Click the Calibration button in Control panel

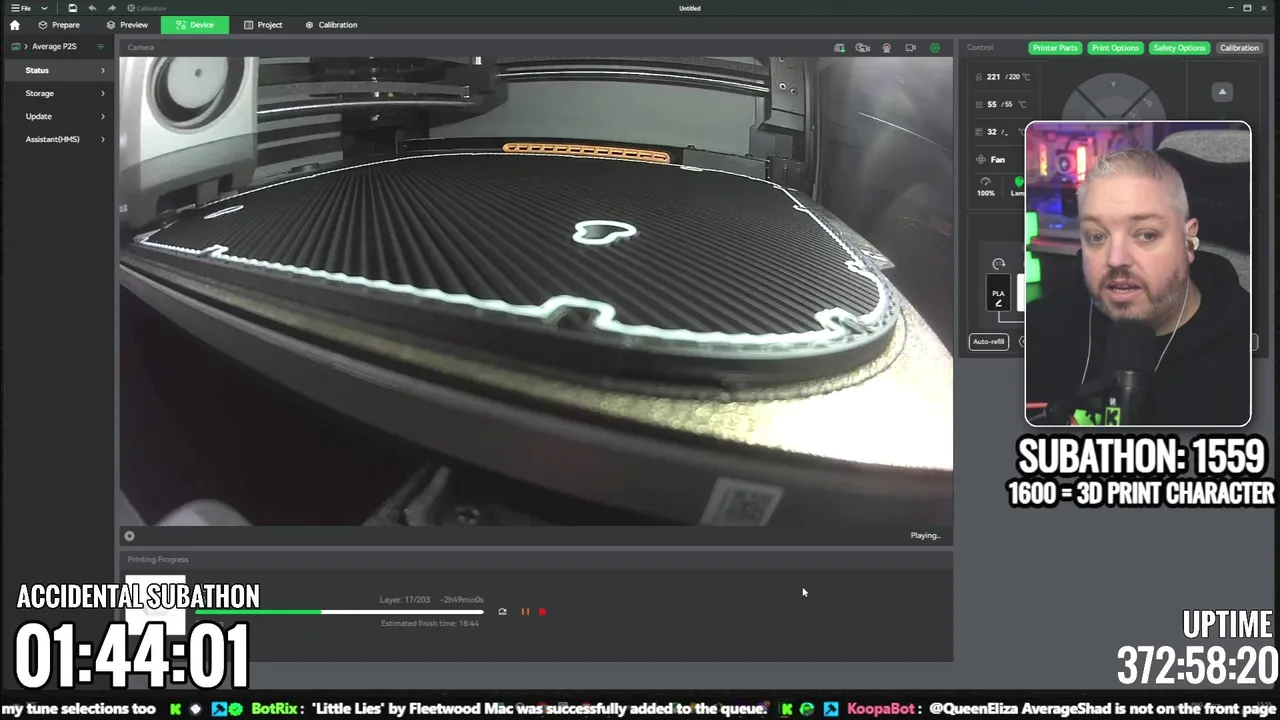click(x=1239, y=48)
